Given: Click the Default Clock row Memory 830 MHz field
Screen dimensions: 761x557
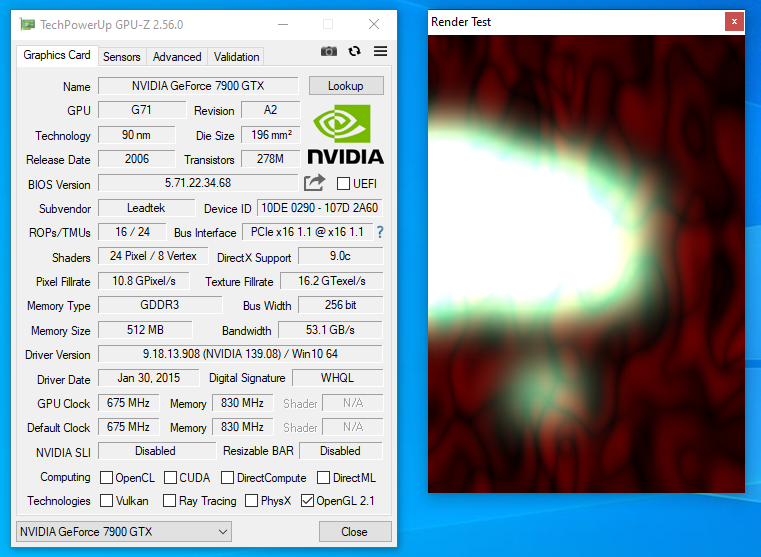Looking at the screenshot, I should (x=243, y=427).
